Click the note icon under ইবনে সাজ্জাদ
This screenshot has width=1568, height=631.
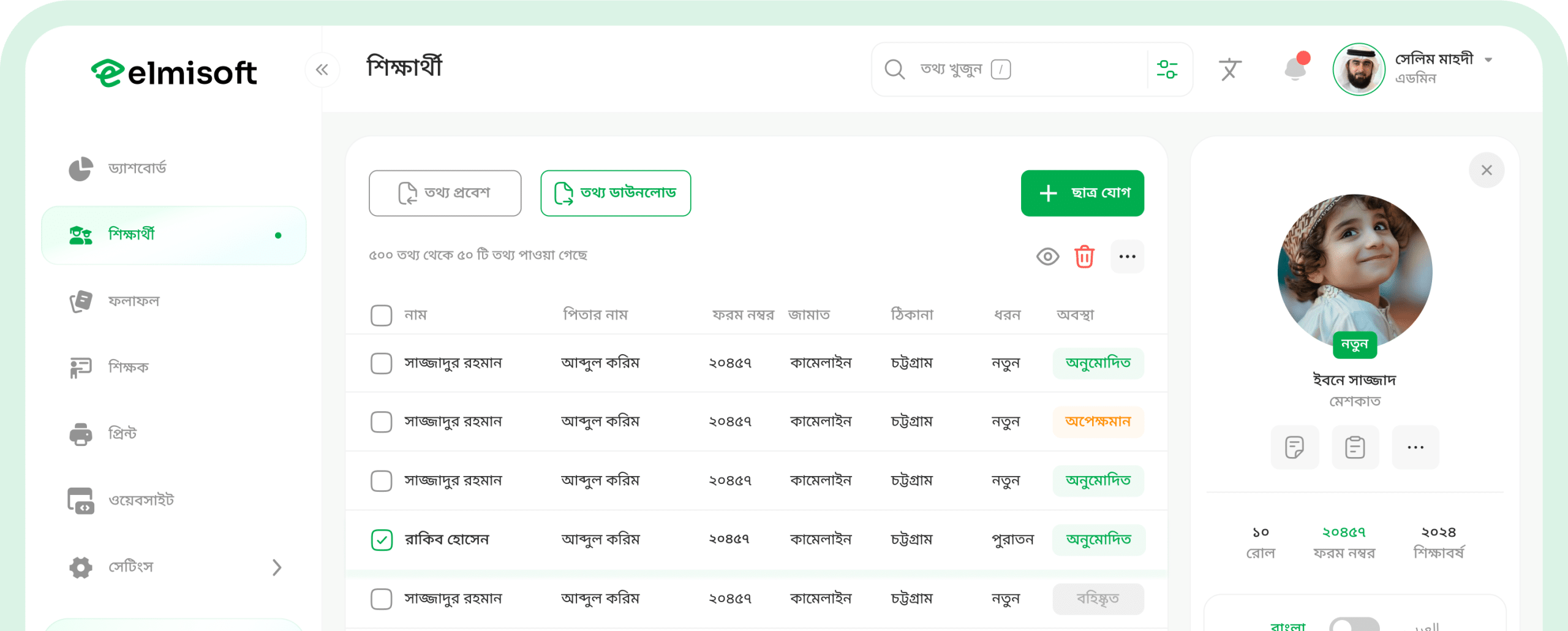point(1294,448)
